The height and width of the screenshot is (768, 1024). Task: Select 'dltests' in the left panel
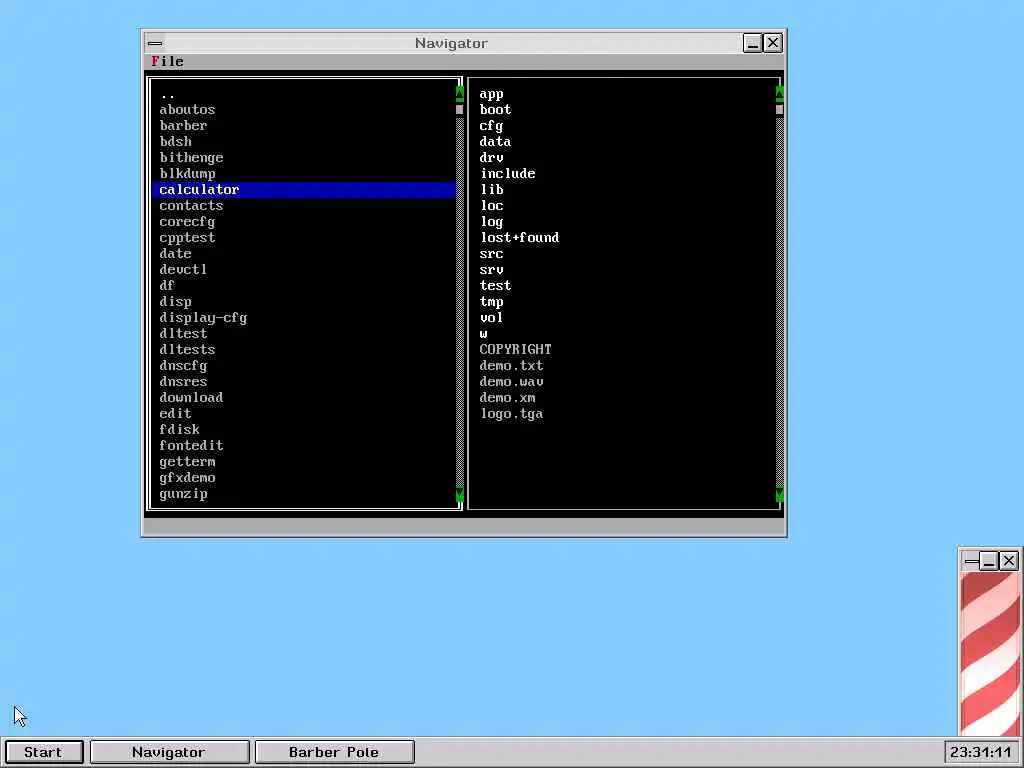coord(304,349)
